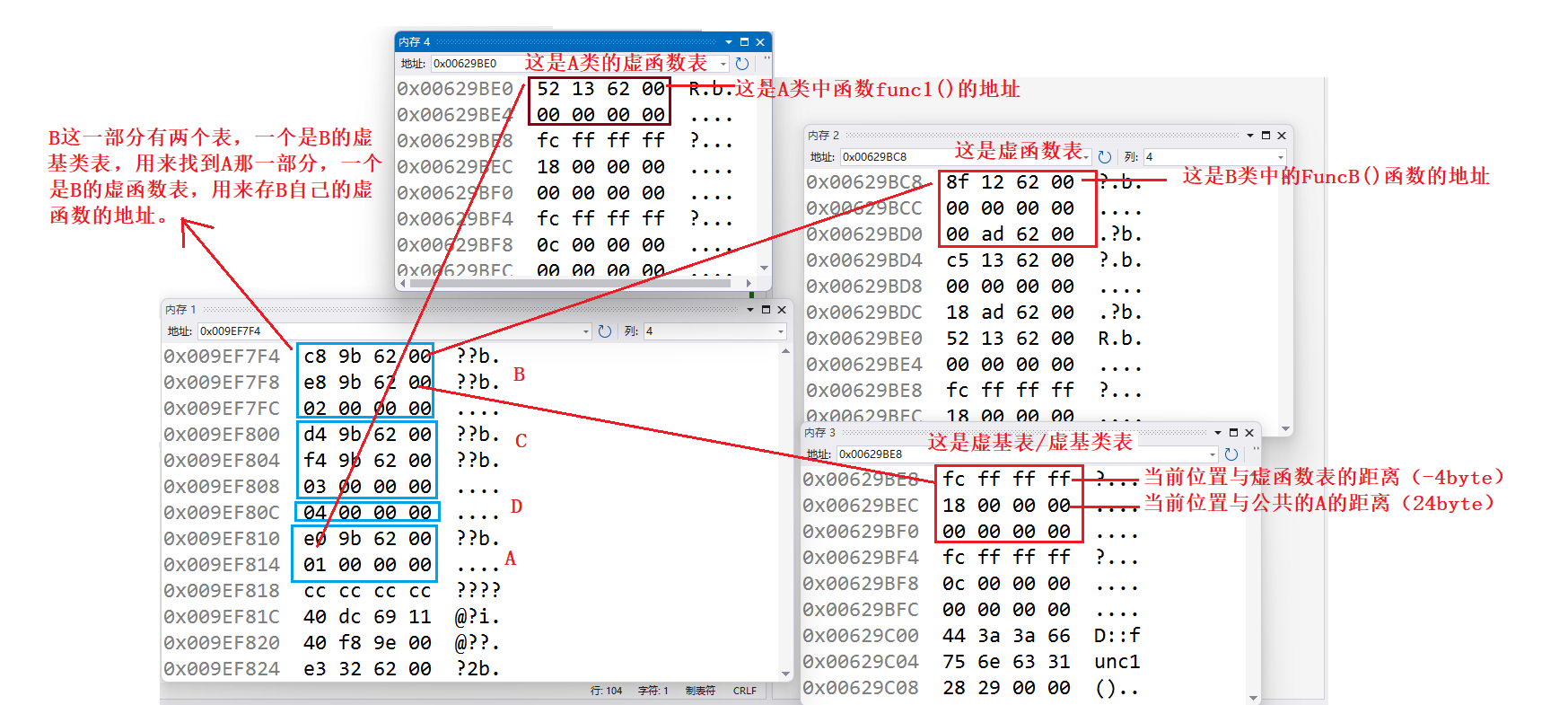Close the 内存 3 window

[1249, 433]
